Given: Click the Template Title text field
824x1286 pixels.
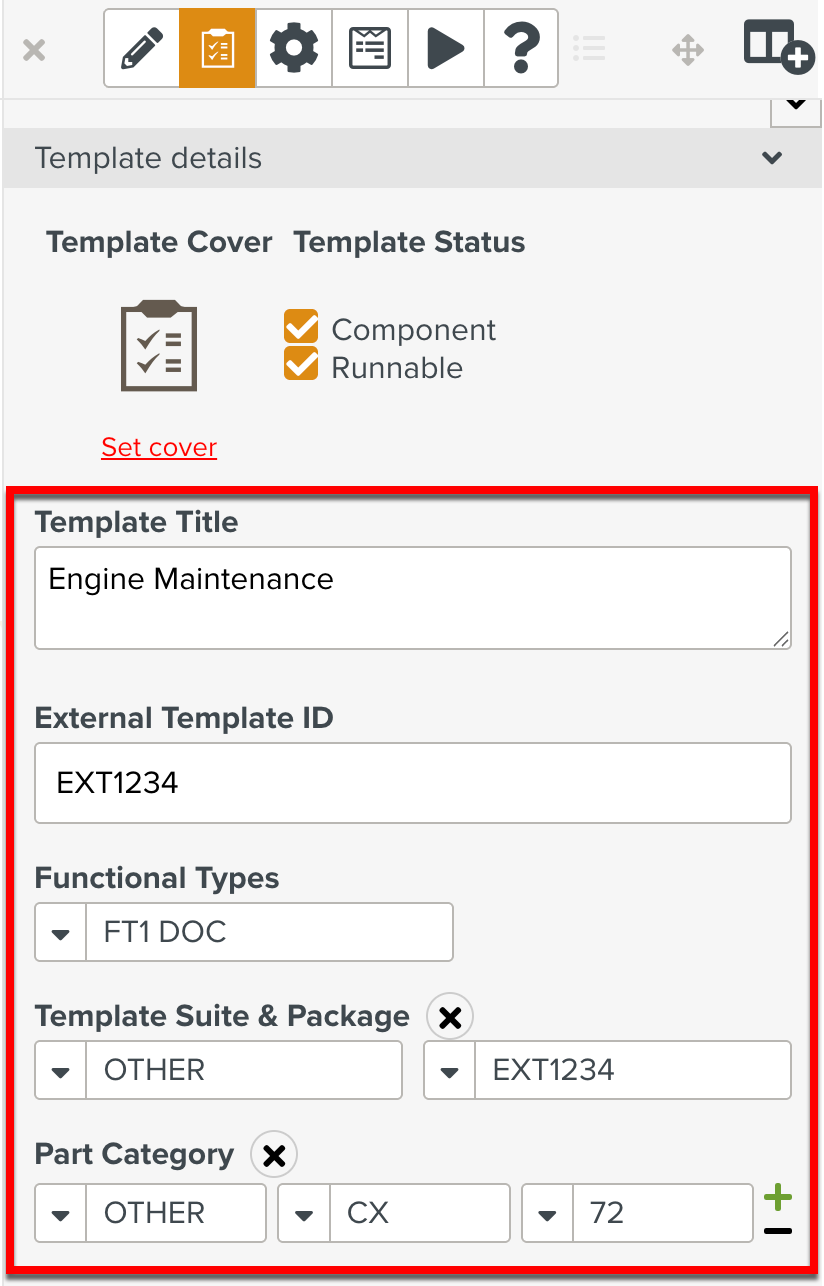Looking at the screenshot, I should (x=412, y=597).
